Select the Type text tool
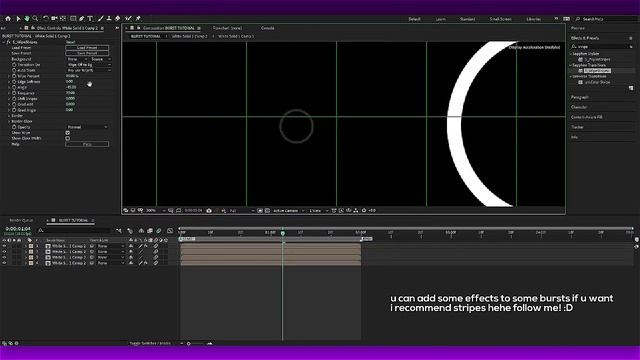 (90, 19)
